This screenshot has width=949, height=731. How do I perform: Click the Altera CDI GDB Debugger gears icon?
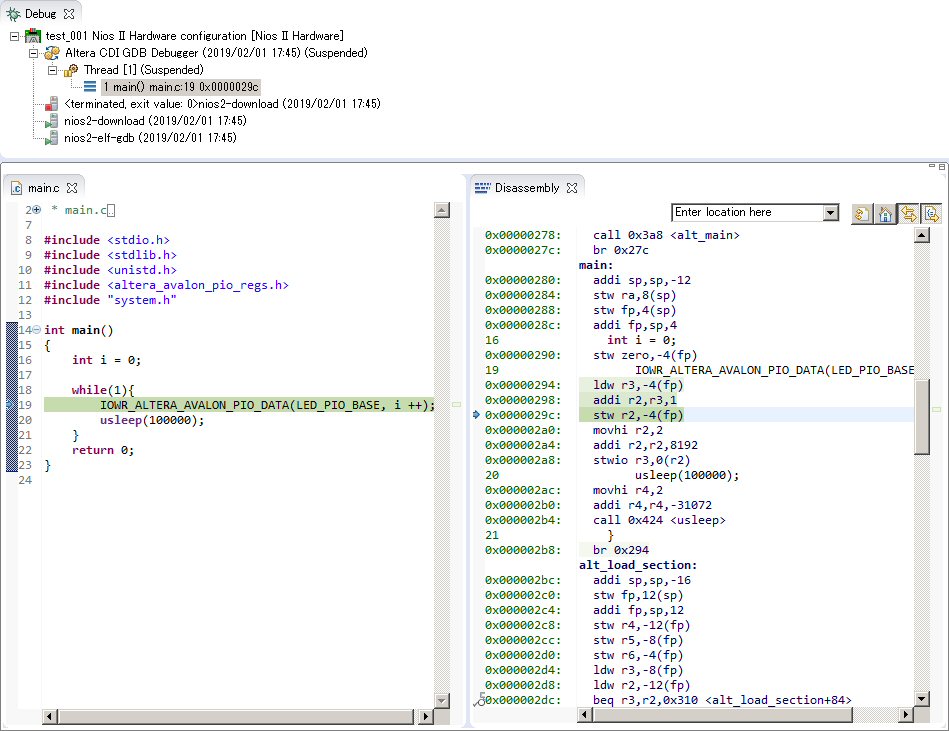[50, 52]
